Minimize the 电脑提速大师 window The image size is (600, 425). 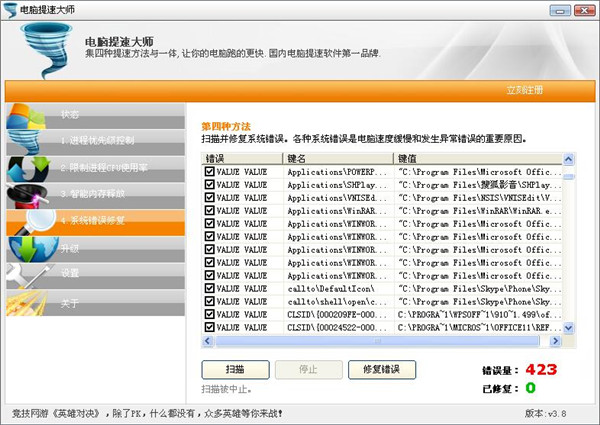coord(560,10)
